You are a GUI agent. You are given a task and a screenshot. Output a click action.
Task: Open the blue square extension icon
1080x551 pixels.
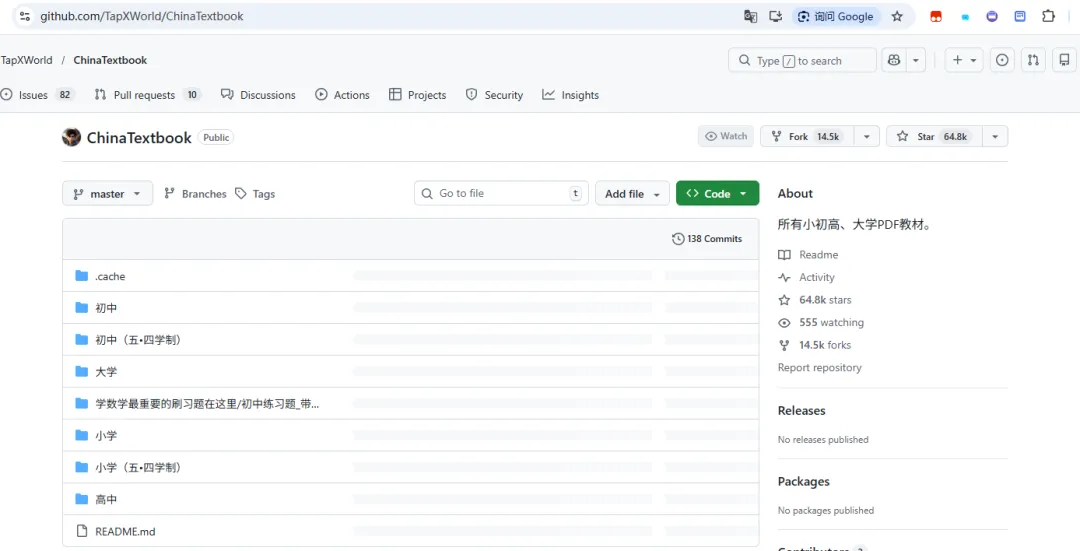1020,17
